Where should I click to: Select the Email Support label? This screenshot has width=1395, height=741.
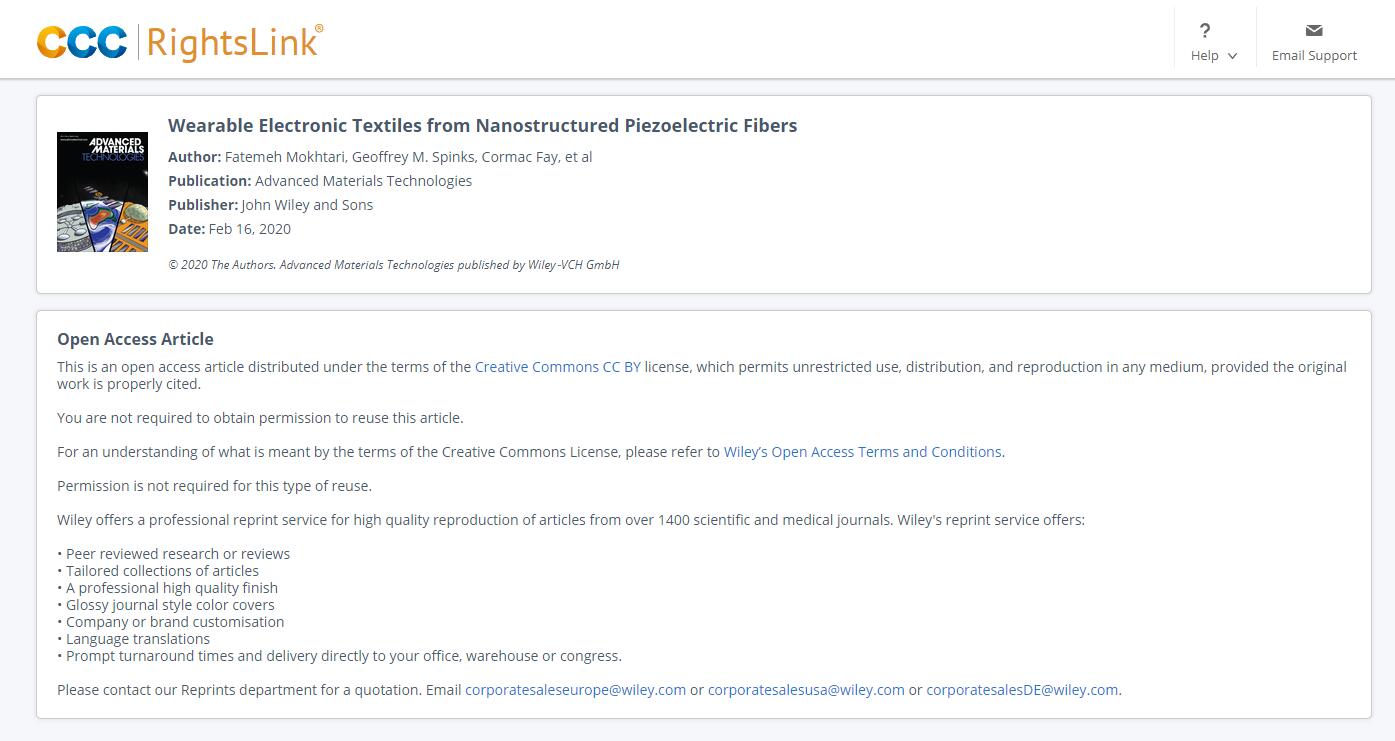1314,56
